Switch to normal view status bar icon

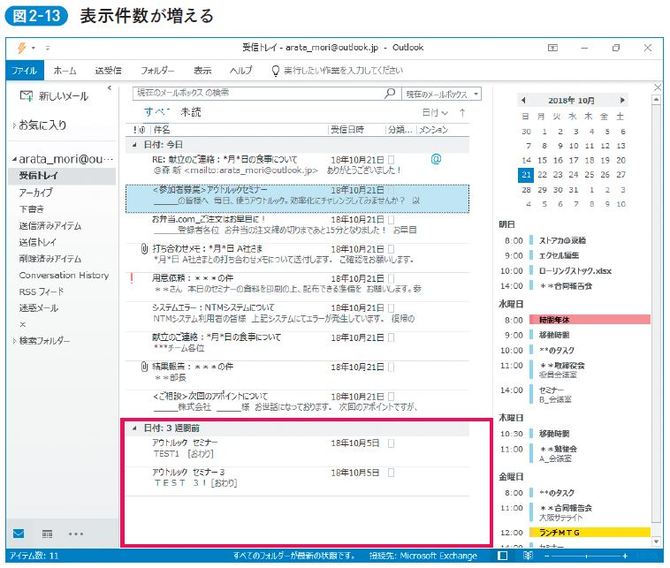tap(503, 556)
